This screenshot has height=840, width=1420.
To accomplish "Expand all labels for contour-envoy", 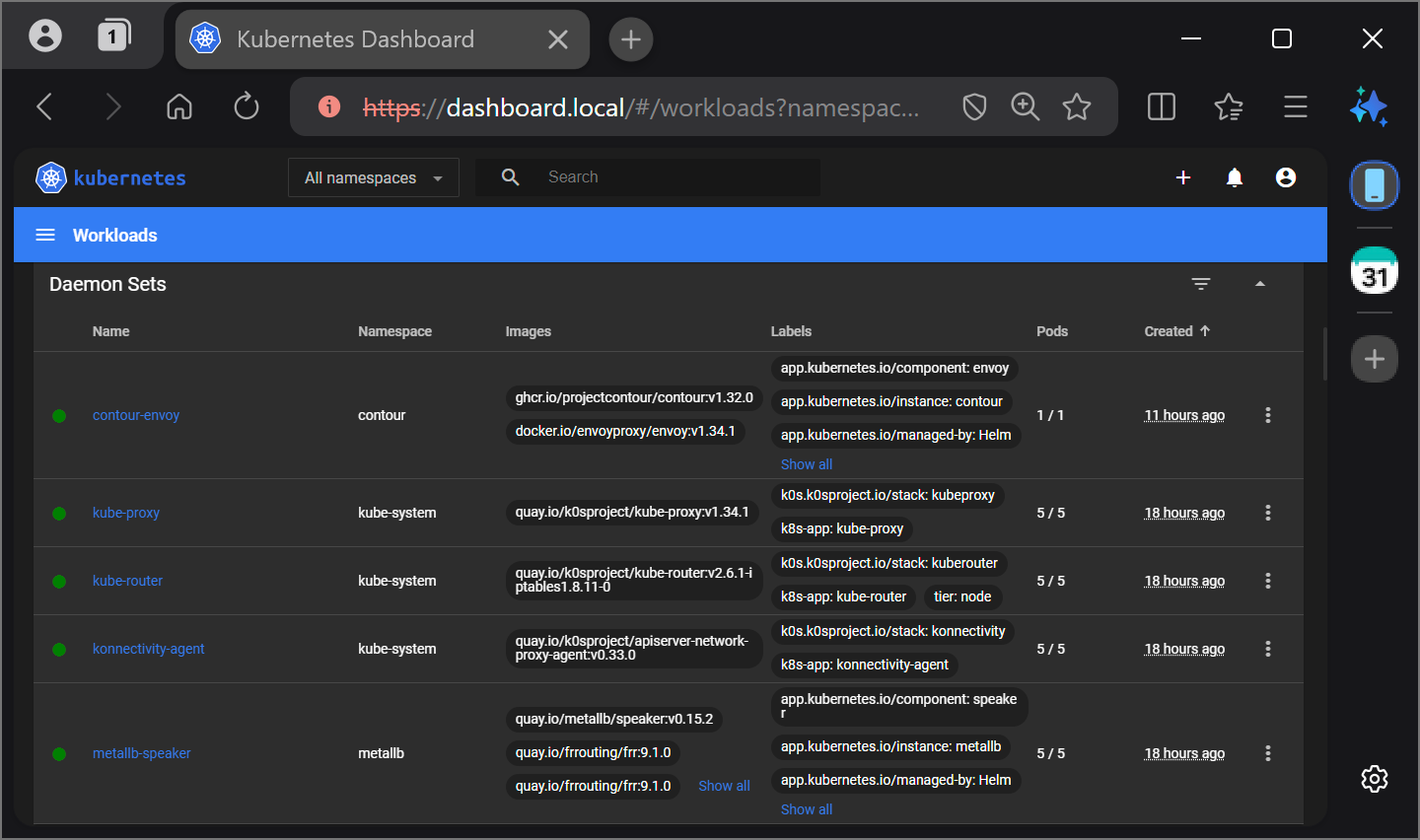I will click(806, 464).
